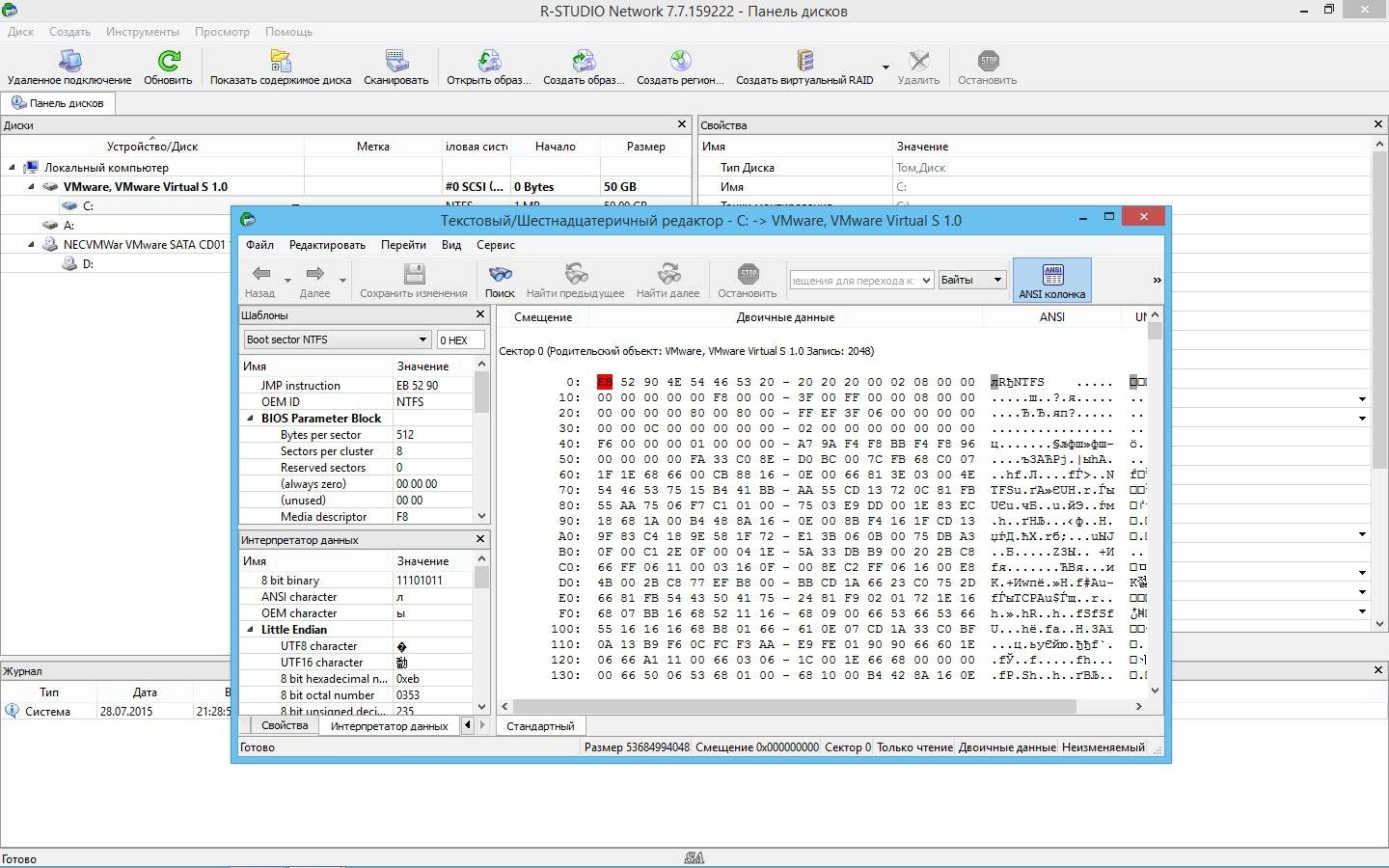The width and height of the screenshot is (1389, 868).
Task: Click Save changes in the hex editor
Action: 414,281
